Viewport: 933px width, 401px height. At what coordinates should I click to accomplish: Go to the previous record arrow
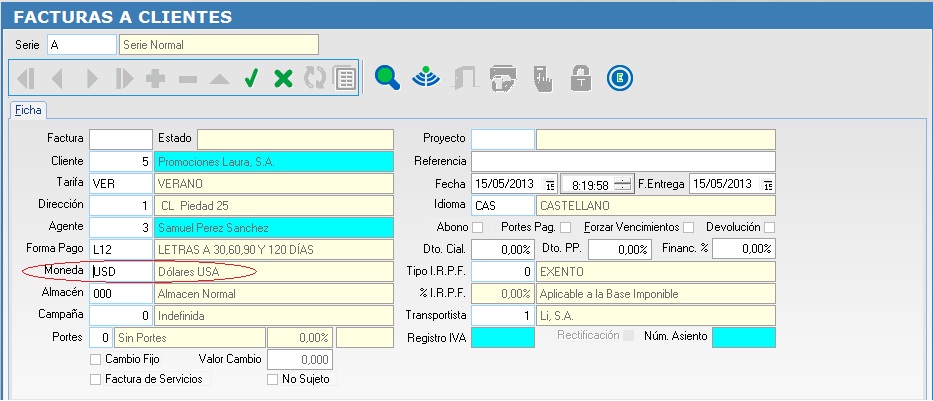57,79
